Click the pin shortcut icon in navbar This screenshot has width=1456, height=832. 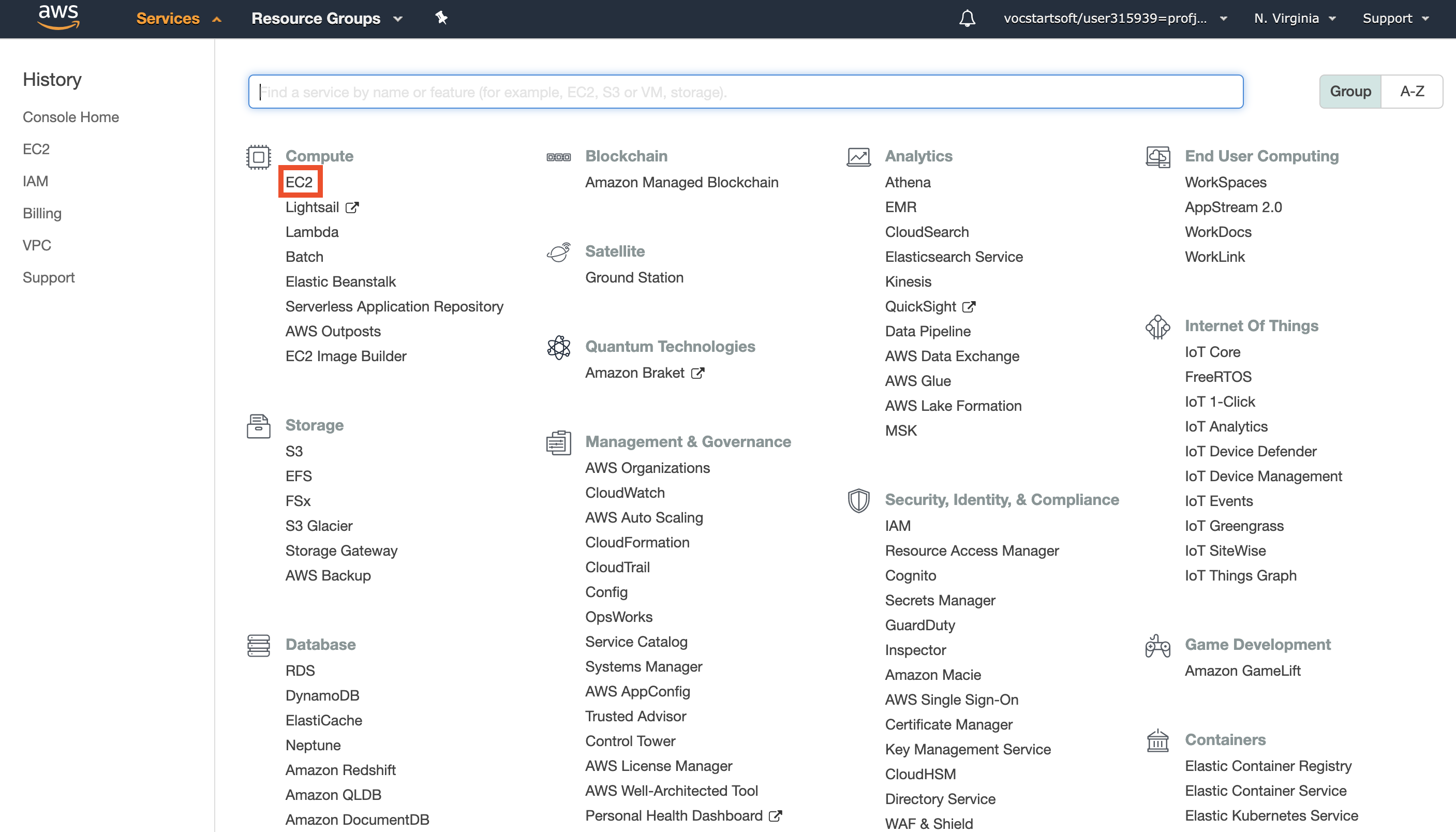tap(441, 18)
